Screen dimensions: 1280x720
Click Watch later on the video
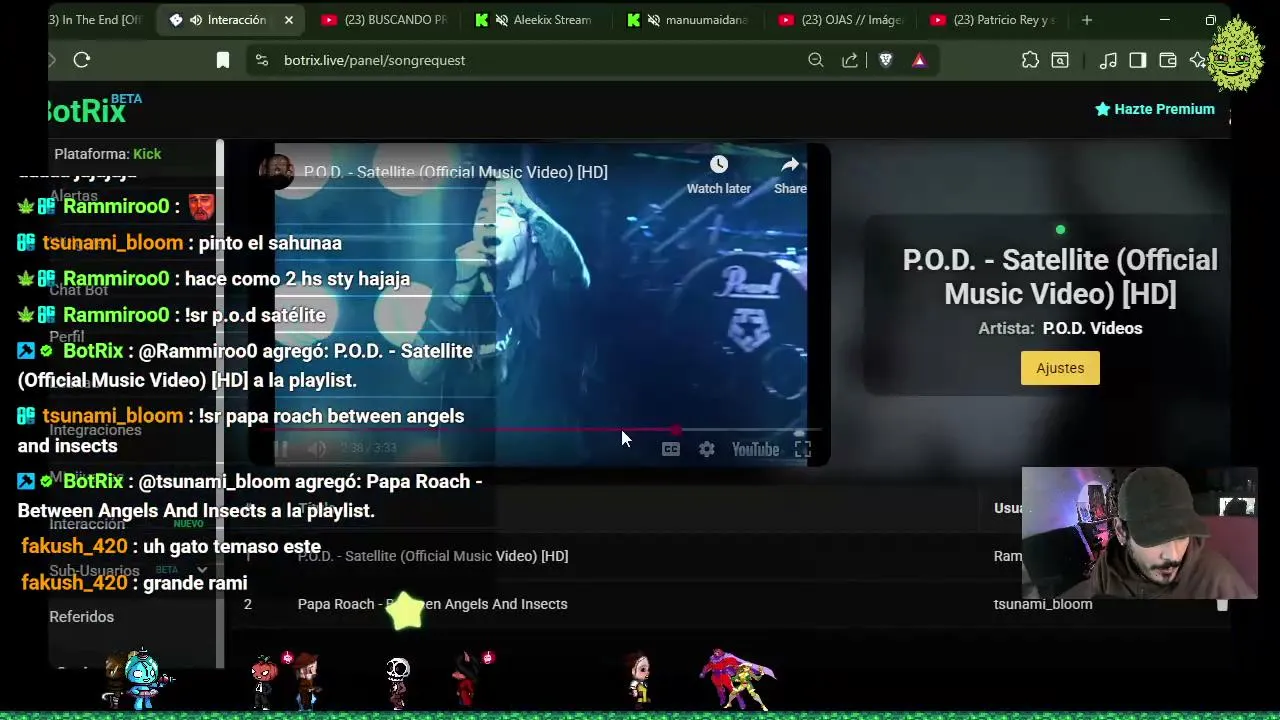click(718, 174)
